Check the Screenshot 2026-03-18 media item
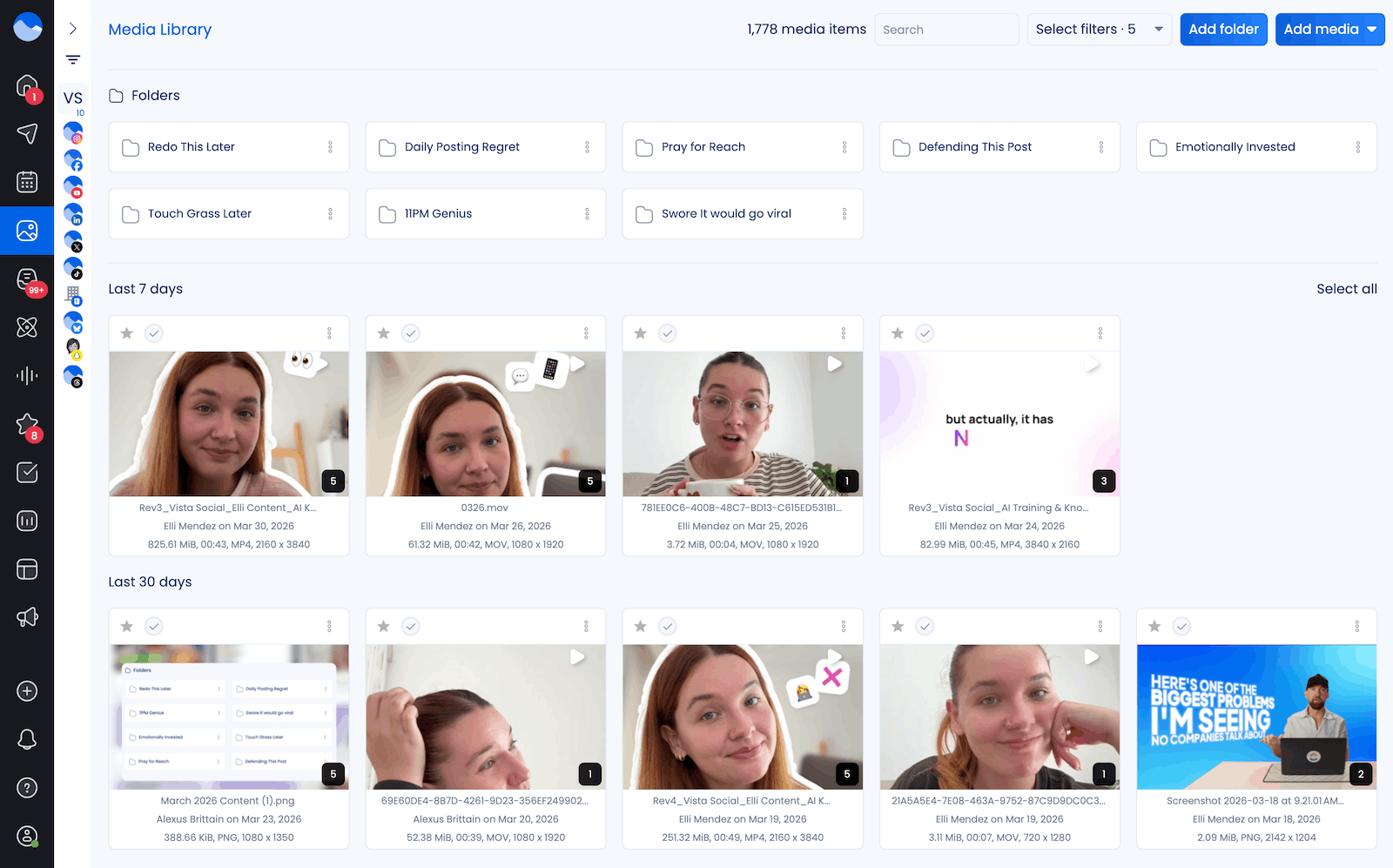The image size is (1393, 868). point(1181,627)
